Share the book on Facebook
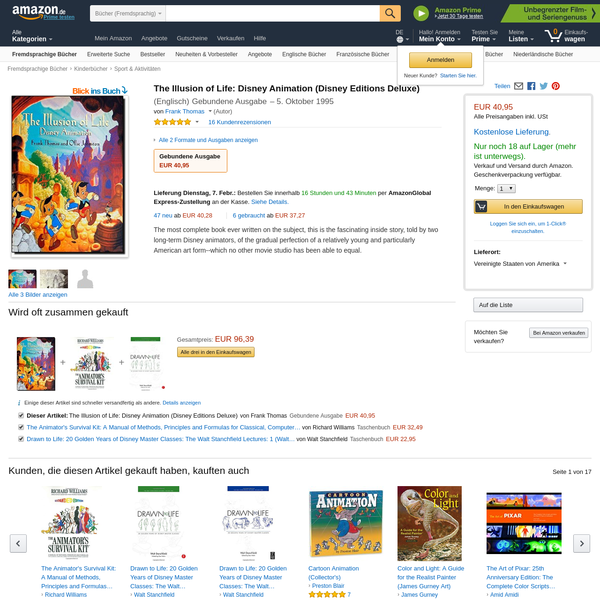Screen dimensions: 600x600 click(531, 86)
